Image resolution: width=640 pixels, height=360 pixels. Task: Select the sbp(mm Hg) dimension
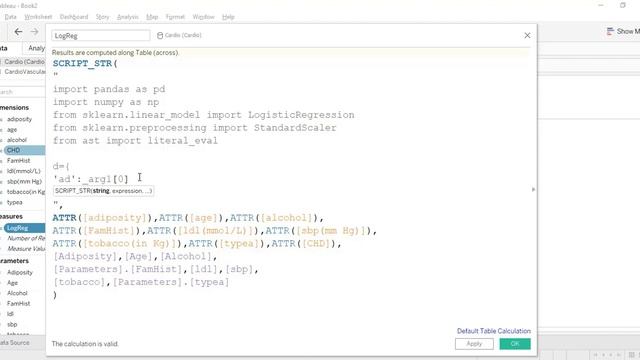(x=24, y=181)
